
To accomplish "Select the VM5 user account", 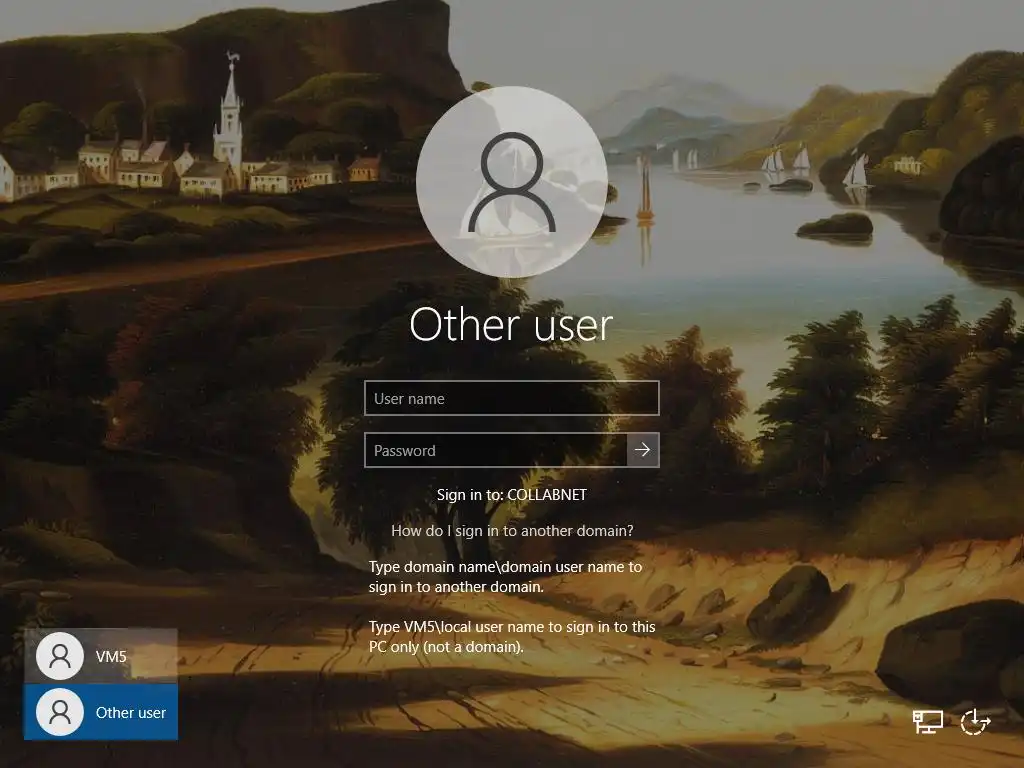I will tap(101, 656).
